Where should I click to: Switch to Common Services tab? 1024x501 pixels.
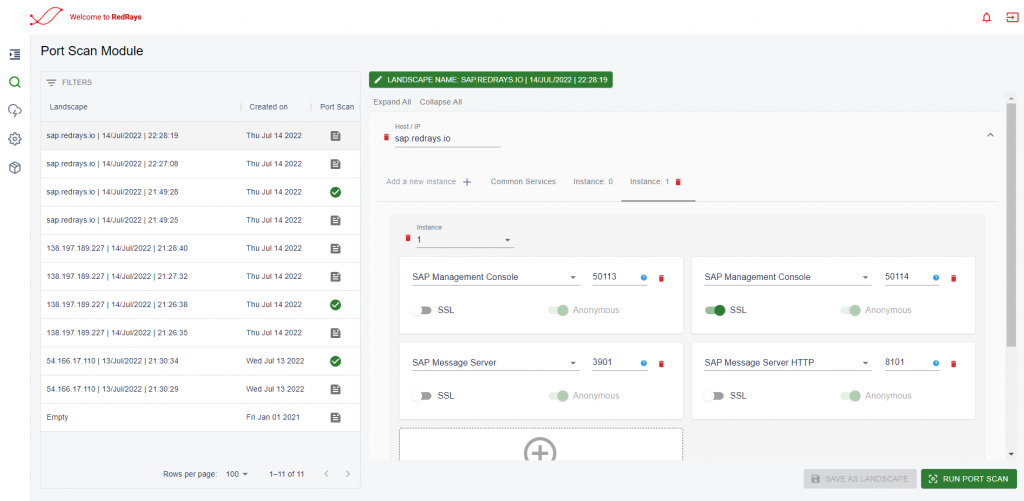523,182
